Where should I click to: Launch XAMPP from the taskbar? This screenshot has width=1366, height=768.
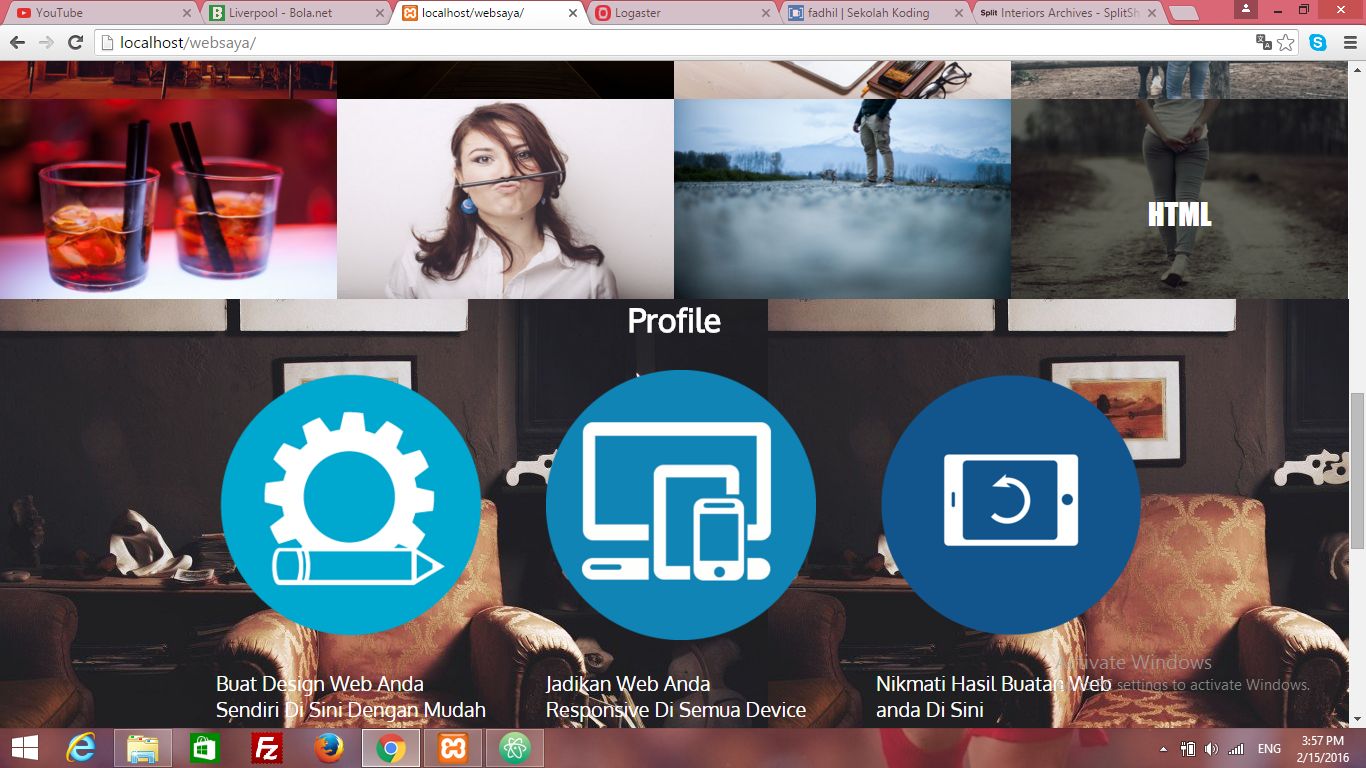point(453,748)
